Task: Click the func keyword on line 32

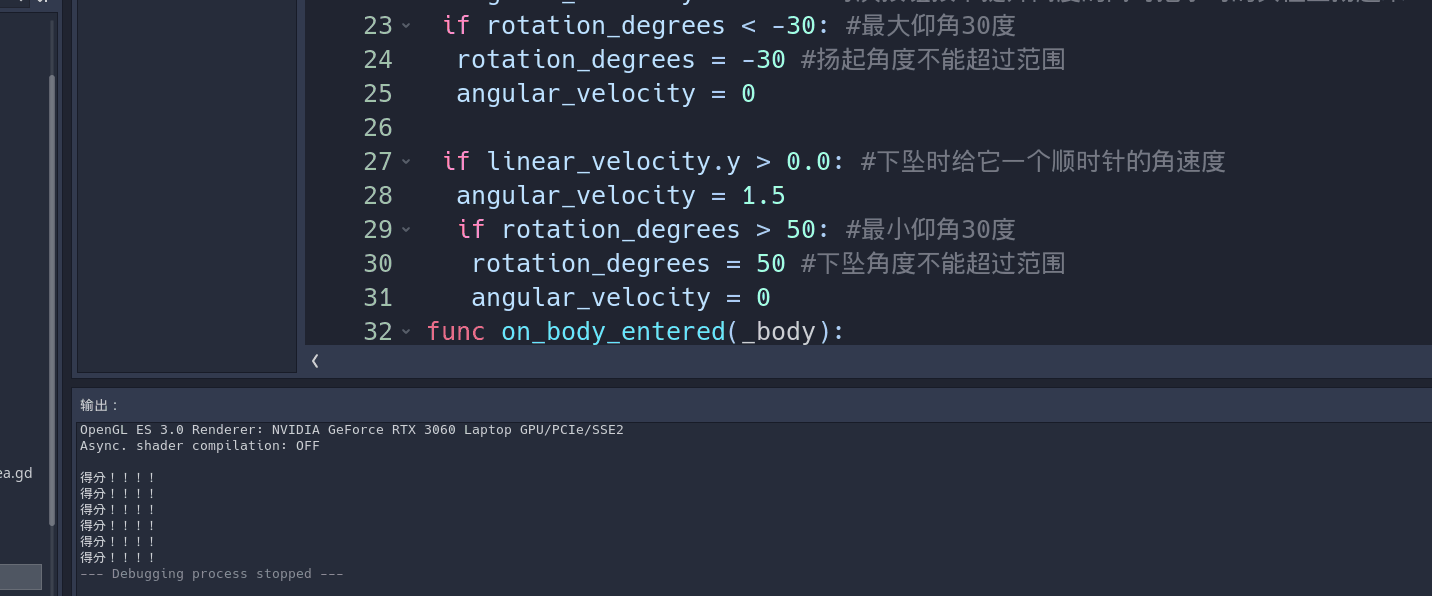Action: tap(456, 332)
